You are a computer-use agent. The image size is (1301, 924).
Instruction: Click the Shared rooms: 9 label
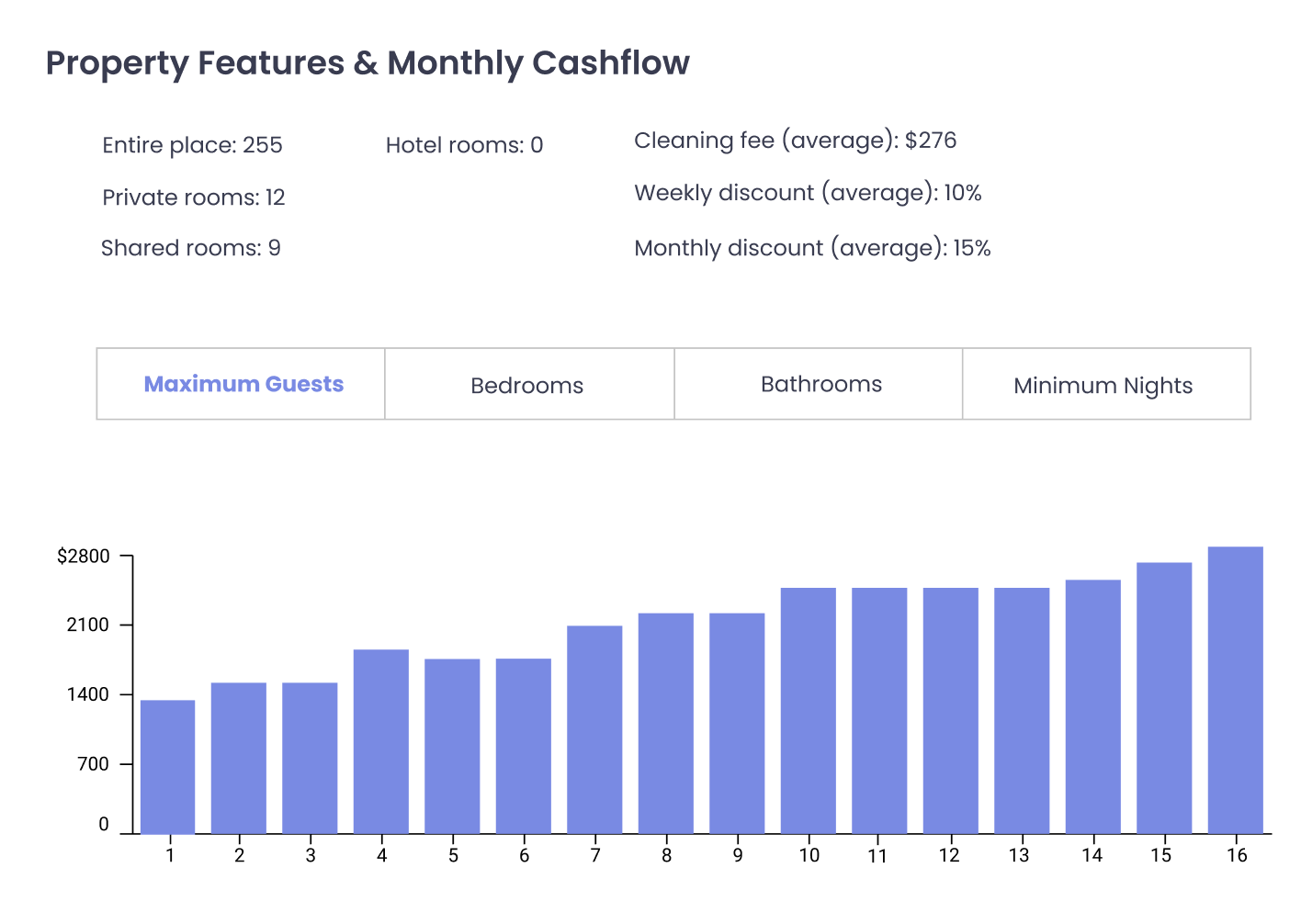coord(191,248)
